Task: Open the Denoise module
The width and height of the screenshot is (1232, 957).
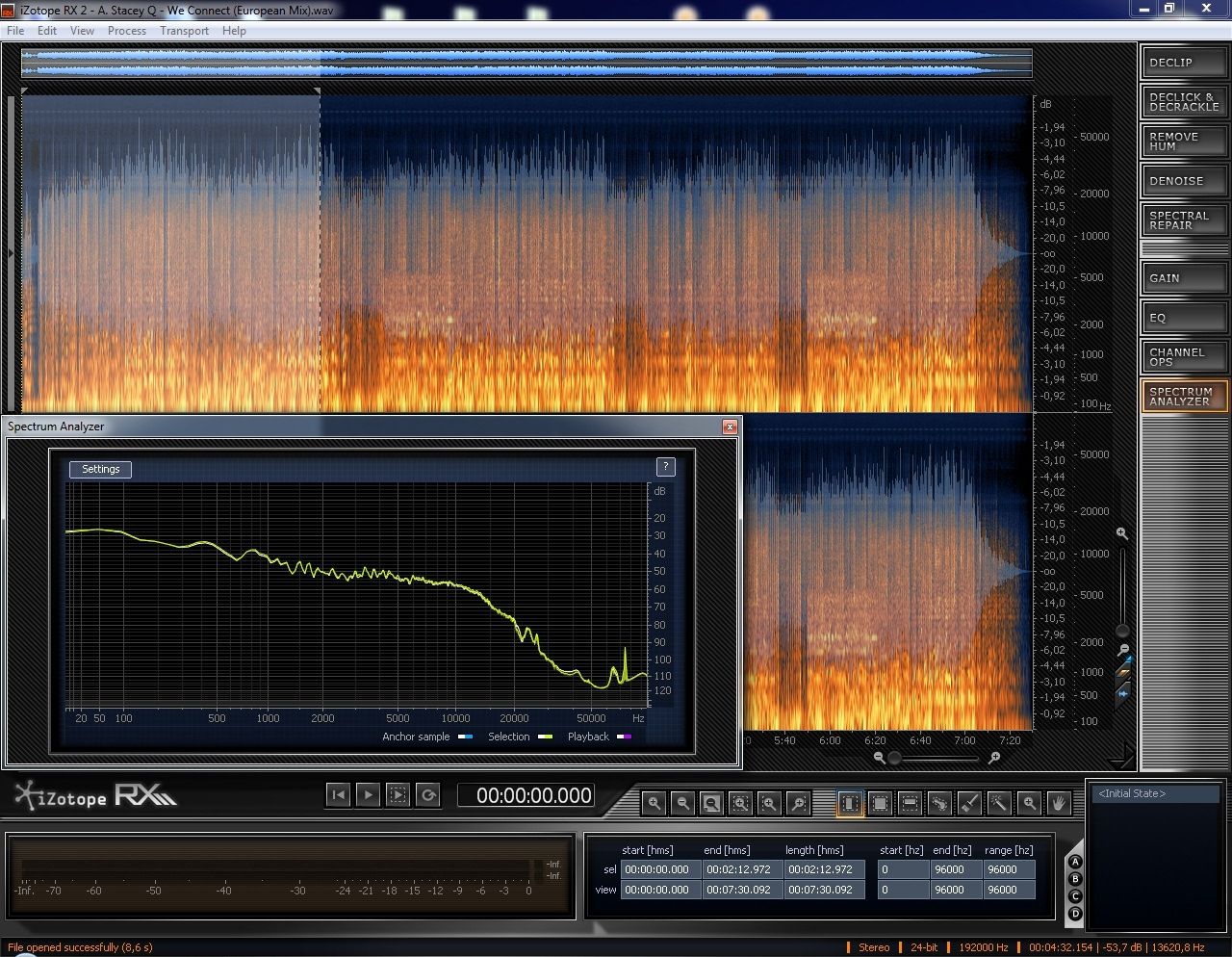Action: pyautogui.click(x=1184, y=181)
